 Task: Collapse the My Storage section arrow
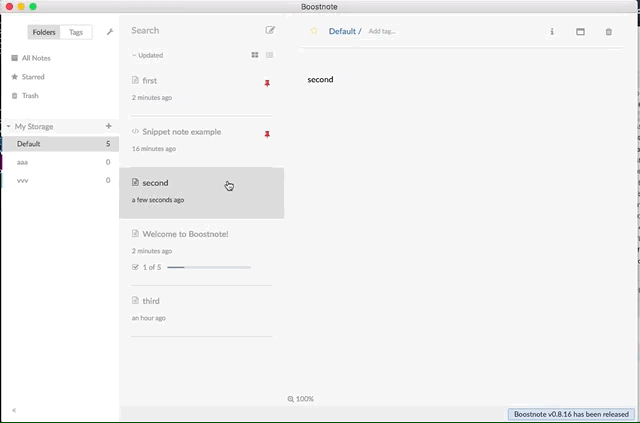coord(8,127)
